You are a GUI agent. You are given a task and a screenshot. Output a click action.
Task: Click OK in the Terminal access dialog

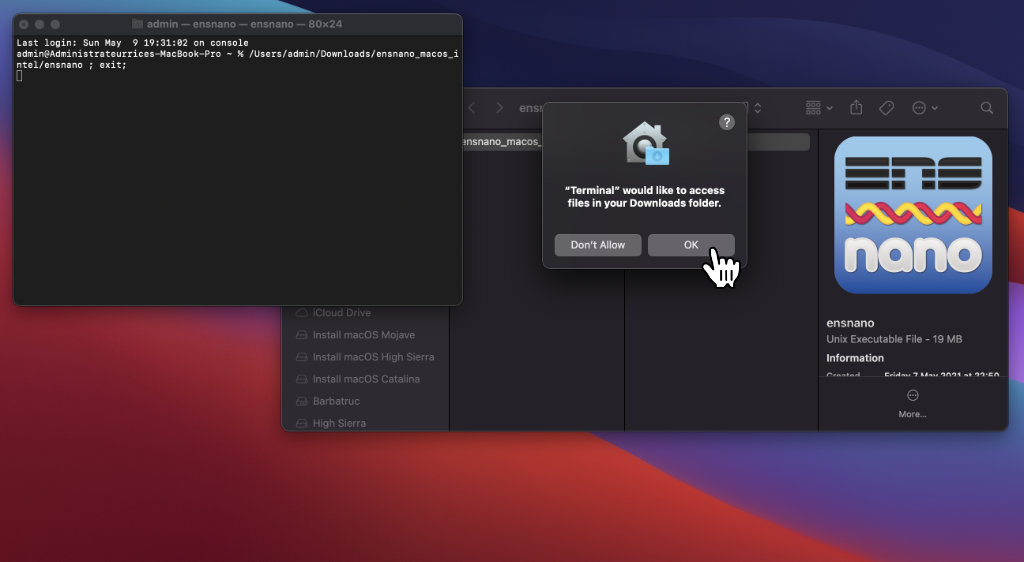pos(691,245)
